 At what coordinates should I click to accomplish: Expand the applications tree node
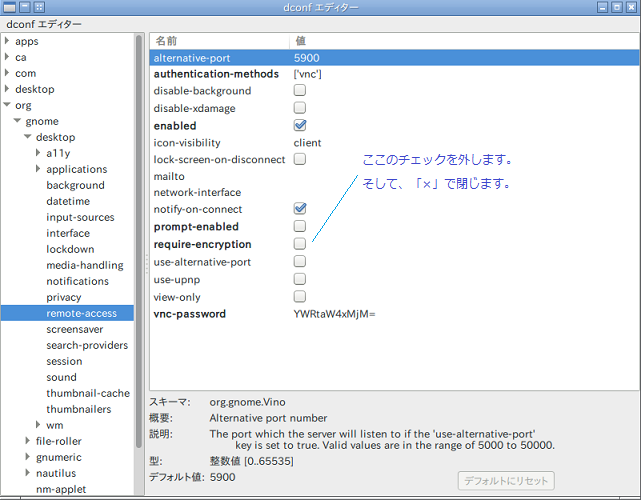[38, 168]
